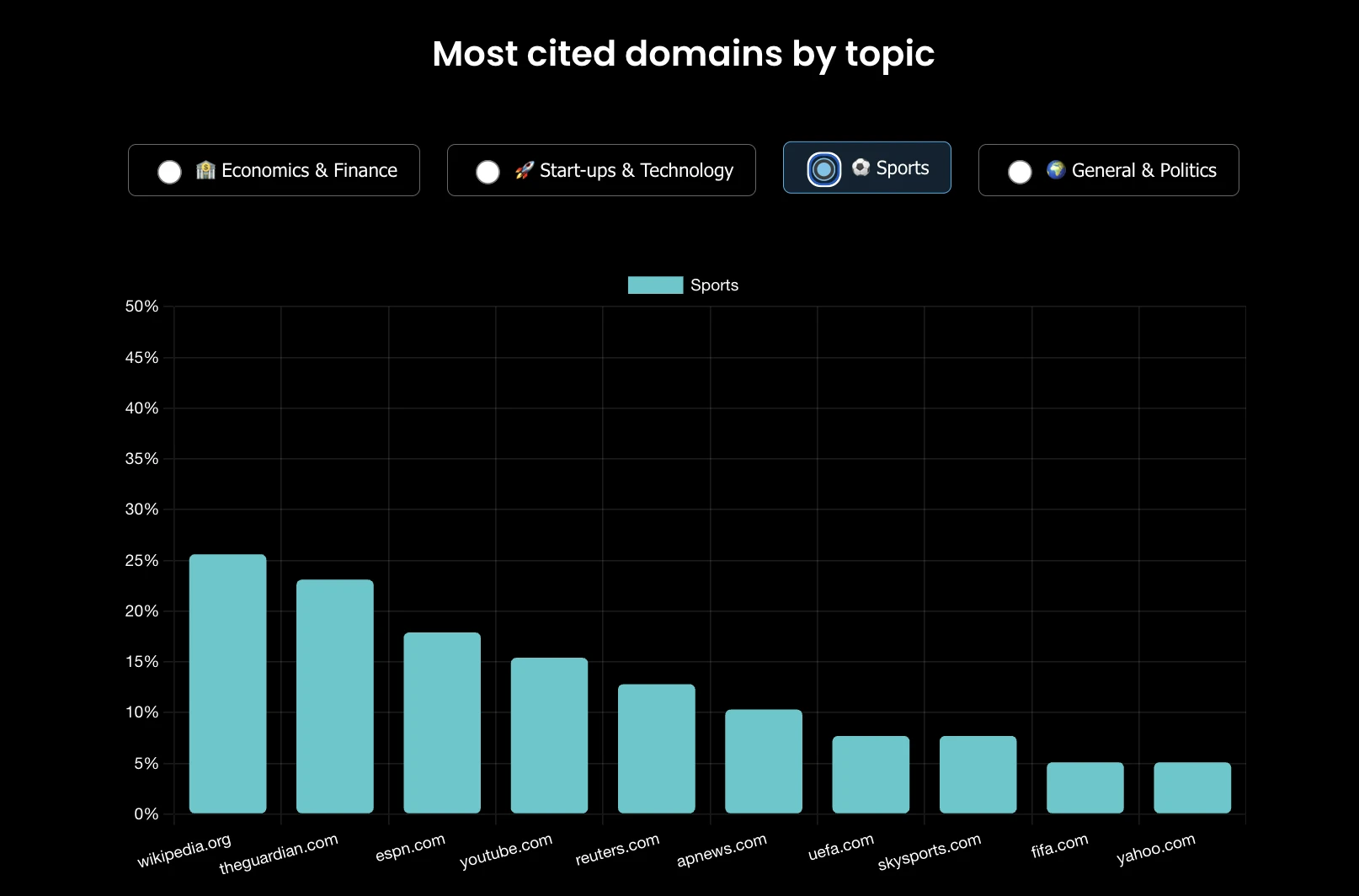The height and width of the screenshot is (896, 1359).
Task: Select the Economics & Finance radio button
Action: (x=169, y=172)
